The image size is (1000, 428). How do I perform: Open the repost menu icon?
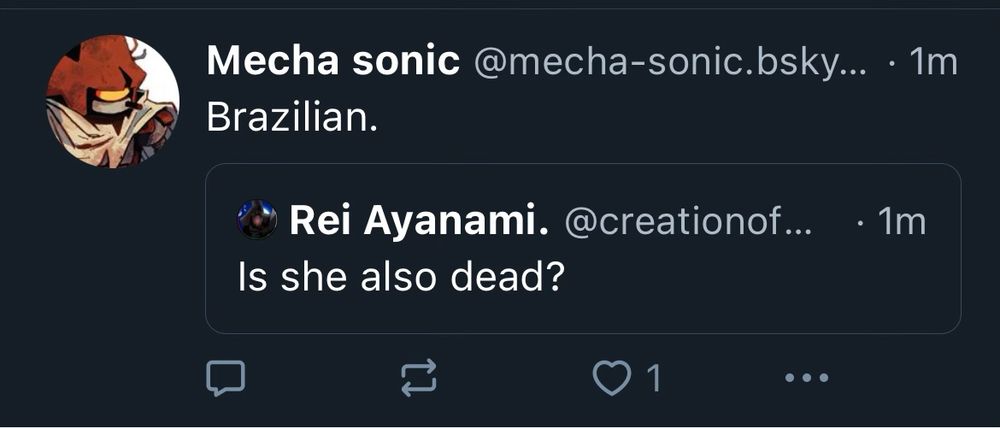click(418, 378)
